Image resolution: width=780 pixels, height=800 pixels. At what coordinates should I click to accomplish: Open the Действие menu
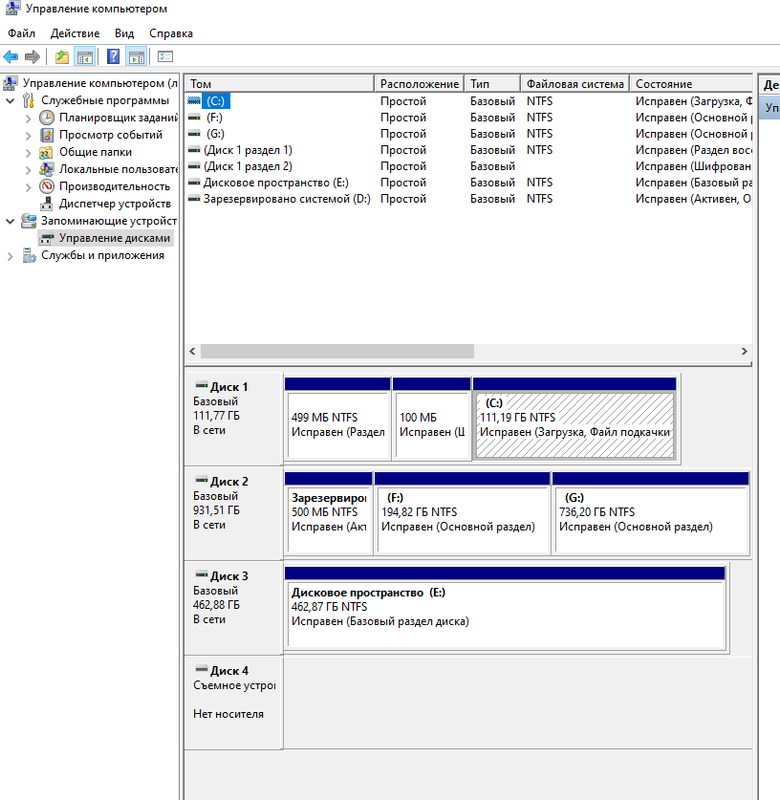[x=74, y=33]
